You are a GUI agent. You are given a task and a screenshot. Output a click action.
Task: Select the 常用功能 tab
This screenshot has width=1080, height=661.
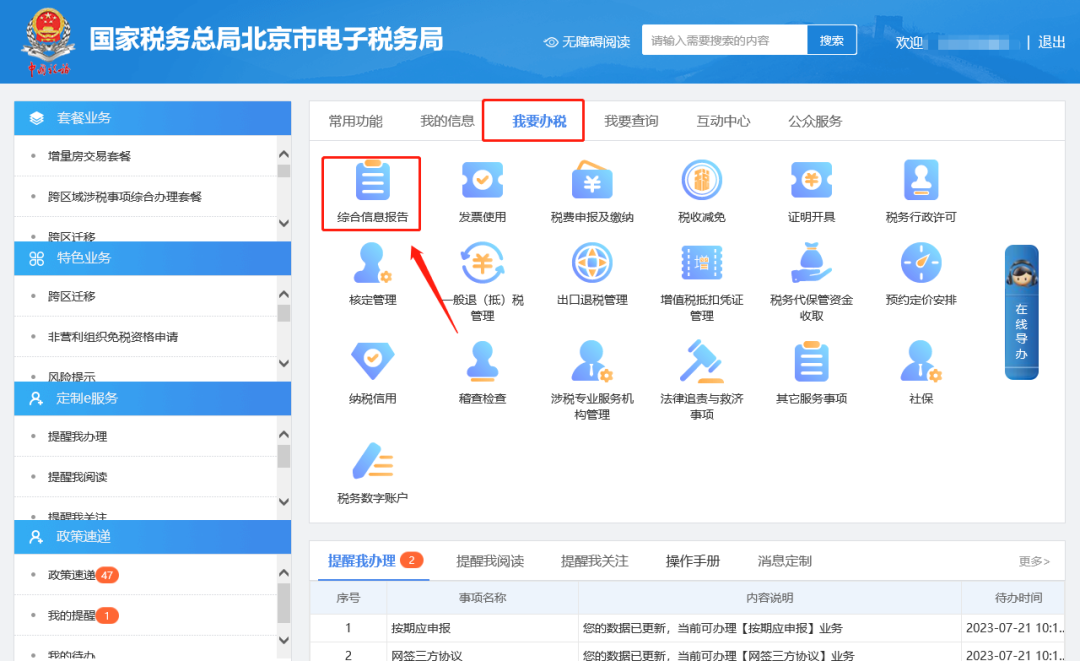355,121
